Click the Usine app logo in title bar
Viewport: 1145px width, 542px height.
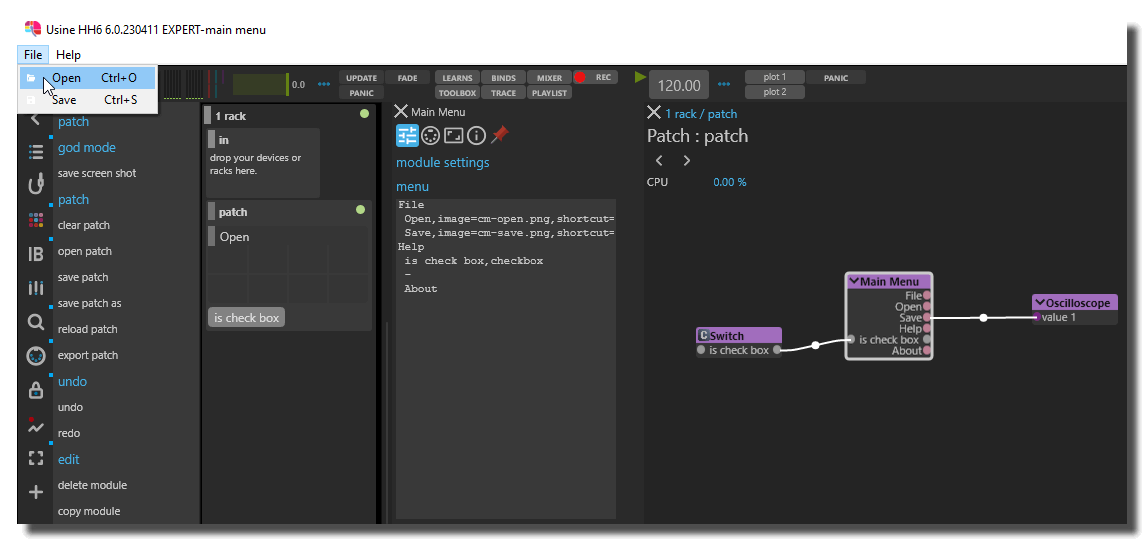coord(32,29)
